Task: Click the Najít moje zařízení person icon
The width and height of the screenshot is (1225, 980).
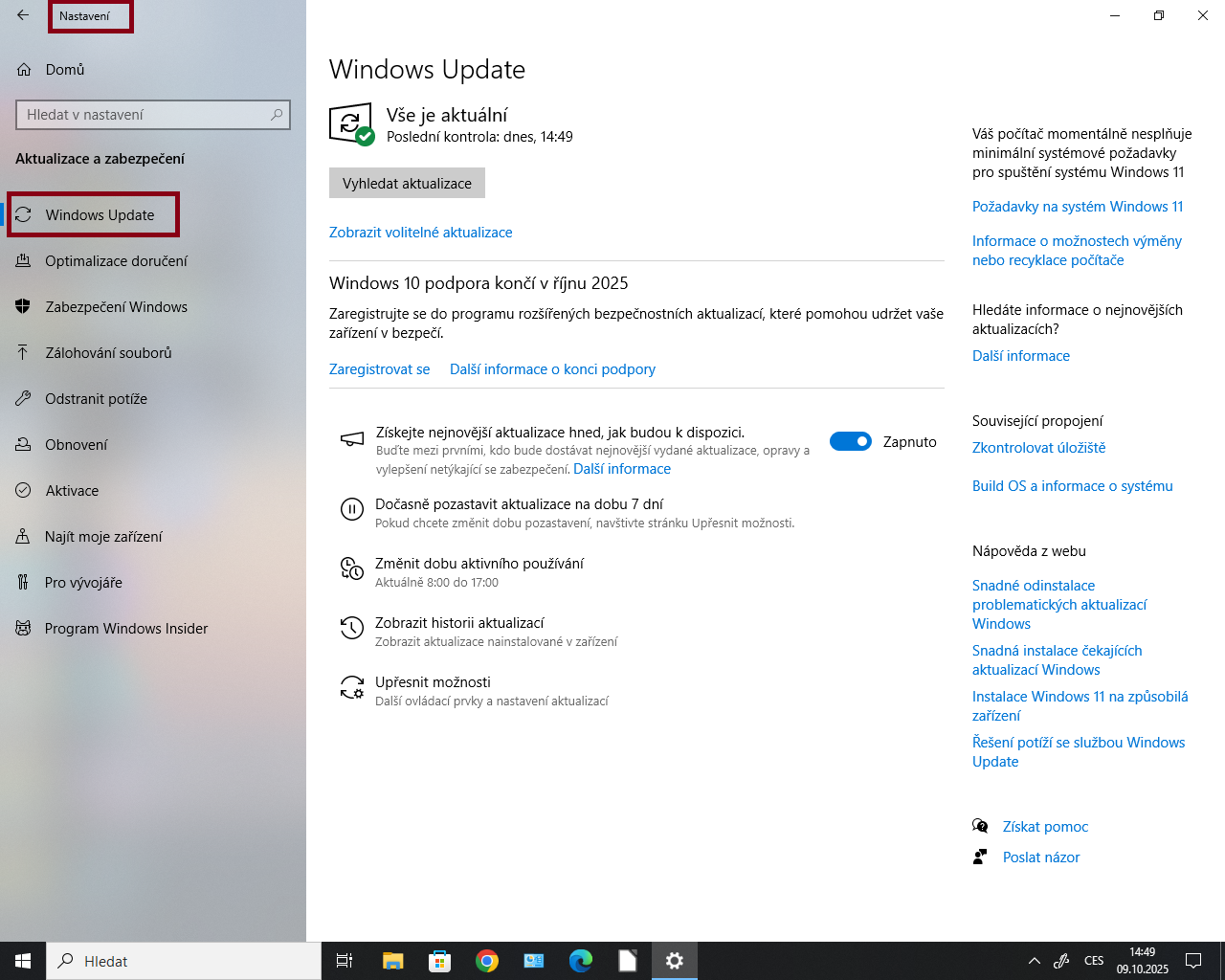Action: (23, 537)
